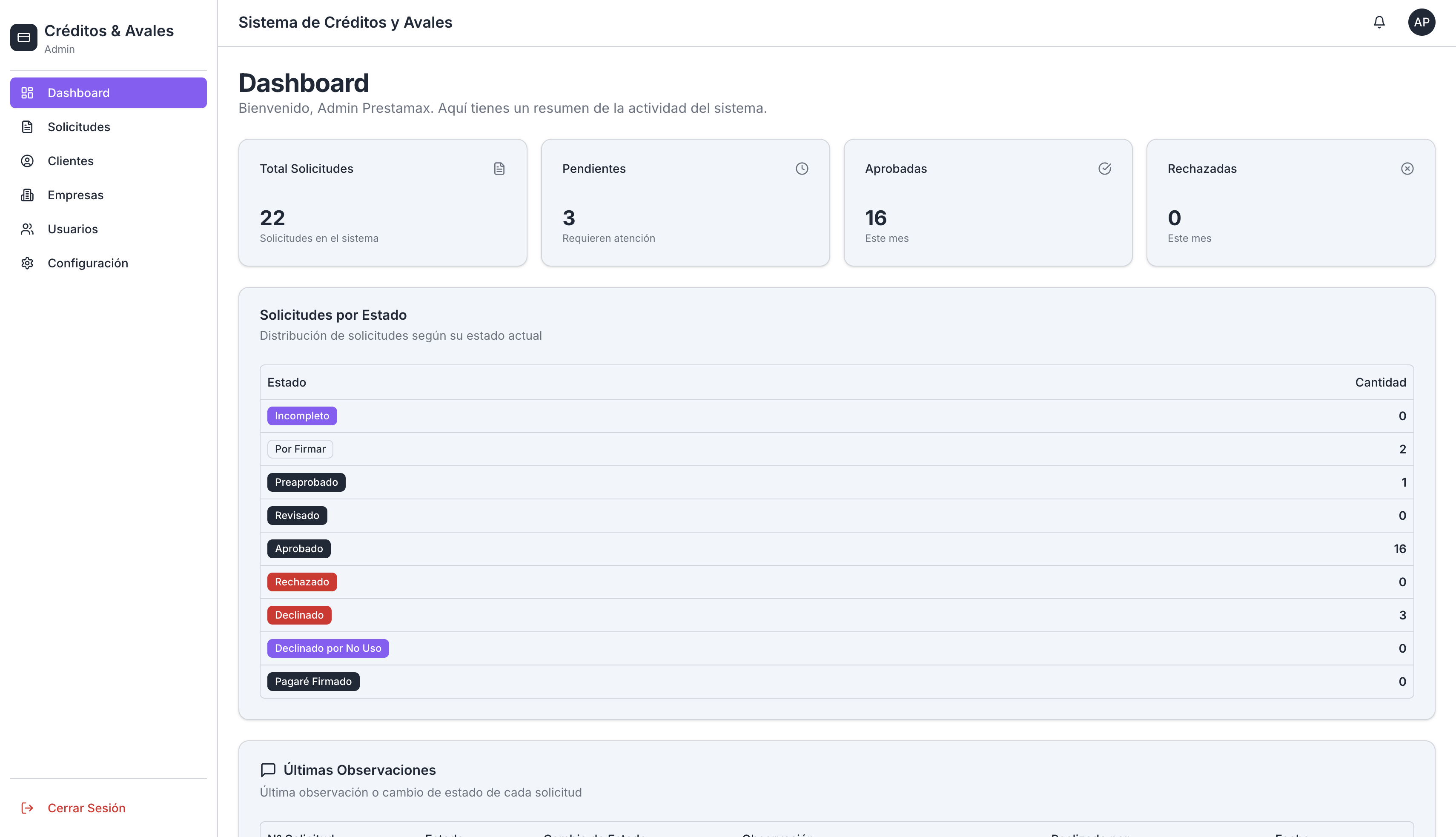Click the Incompleto status badge

pos(302,416)
